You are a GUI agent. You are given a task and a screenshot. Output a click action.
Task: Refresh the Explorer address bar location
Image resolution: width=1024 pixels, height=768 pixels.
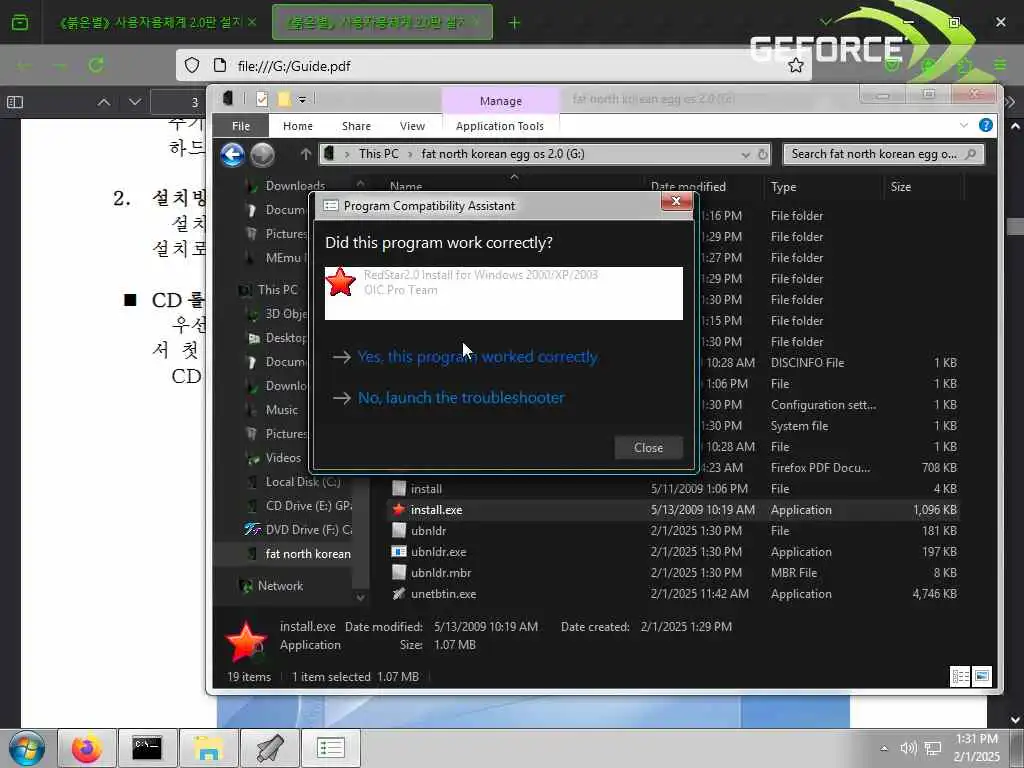pos(762,155)
